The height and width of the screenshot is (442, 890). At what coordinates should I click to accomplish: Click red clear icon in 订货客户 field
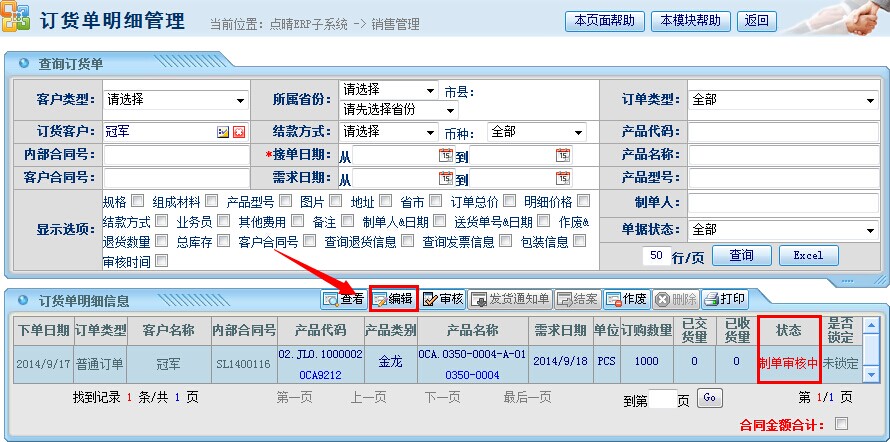[x=239, y=132]
